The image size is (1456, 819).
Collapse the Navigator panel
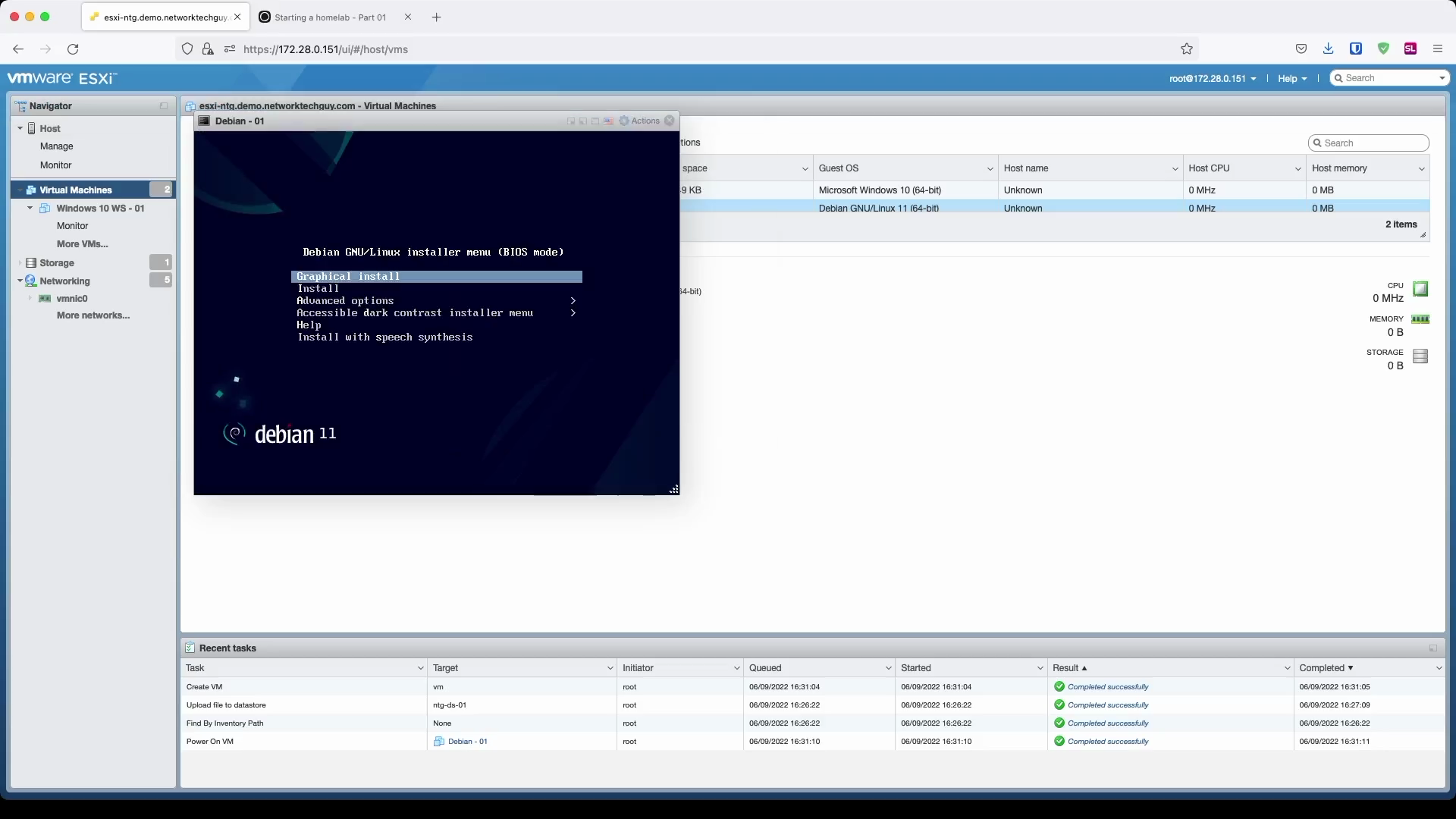point(164,106)
